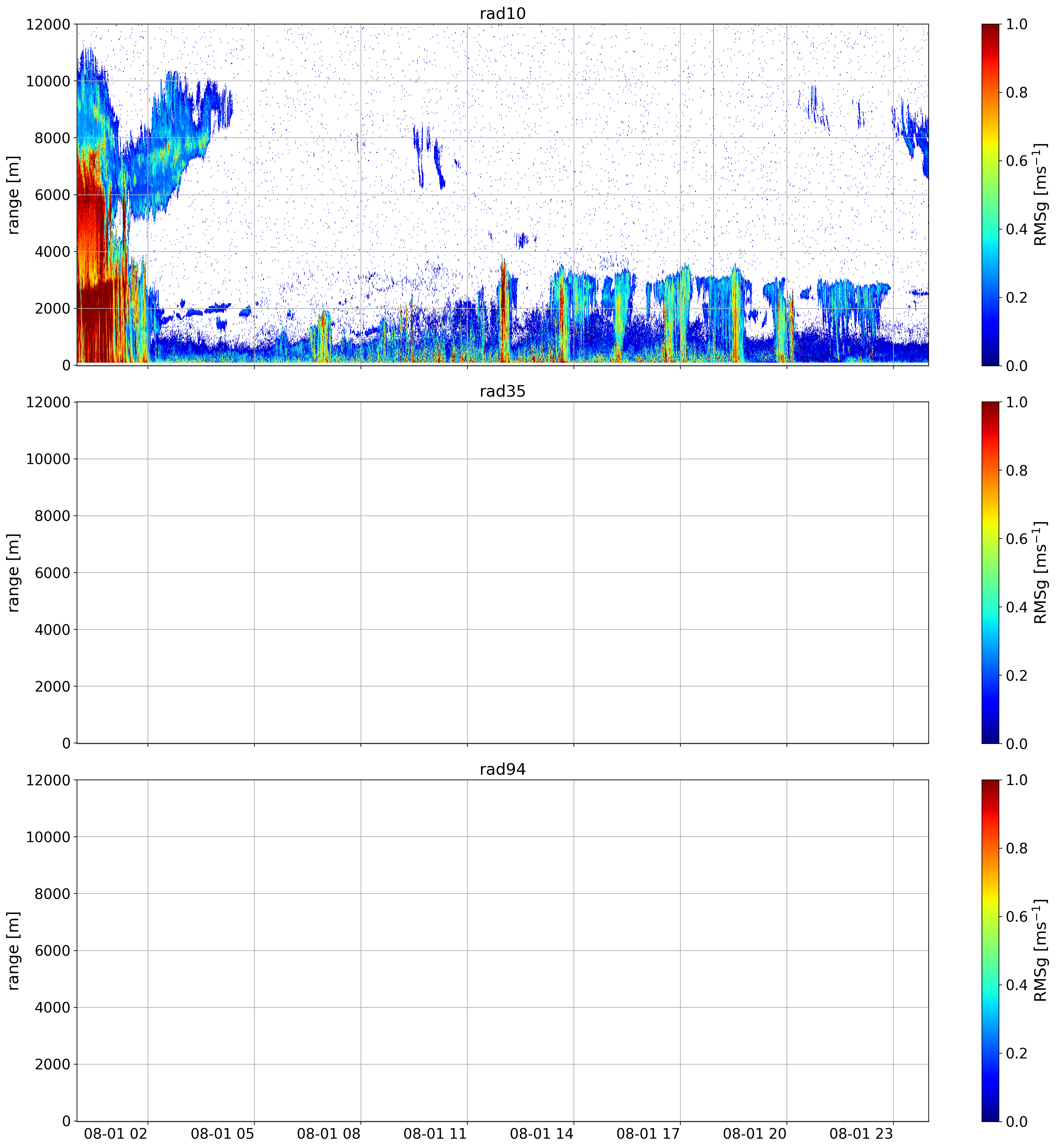Click the rad94 panel title
The width and height of the screenshot is (1057, 1148).
tap(502, 770)
